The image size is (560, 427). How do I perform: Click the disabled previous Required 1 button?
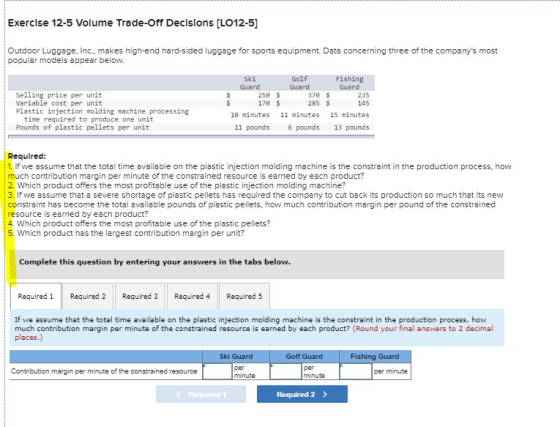pos(201,394)
